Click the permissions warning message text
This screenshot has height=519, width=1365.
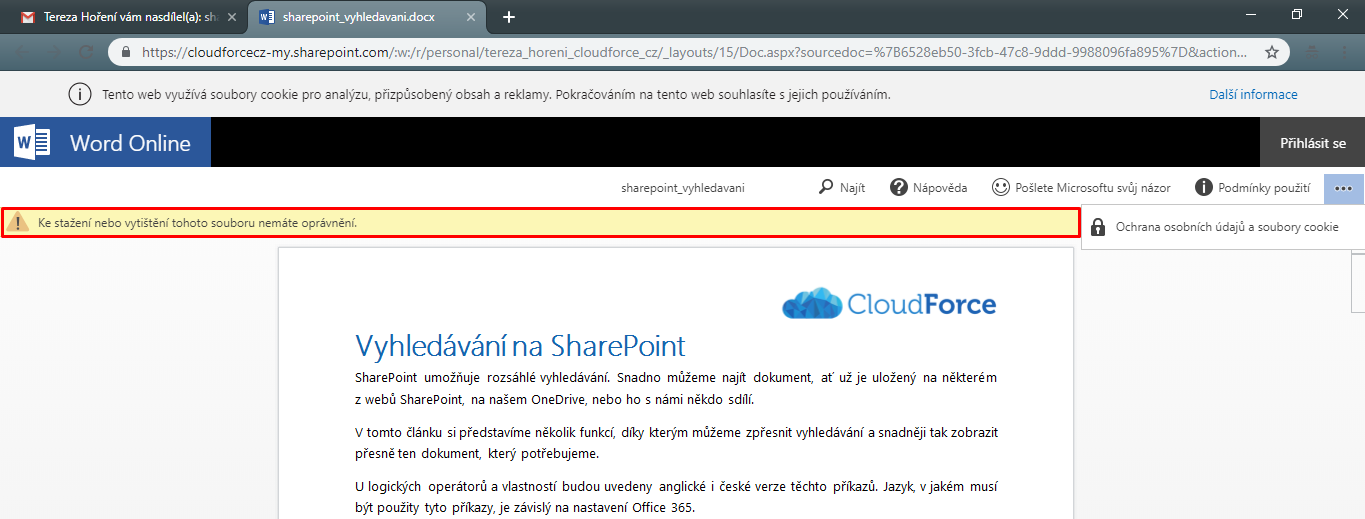click(x=197, y=223)
